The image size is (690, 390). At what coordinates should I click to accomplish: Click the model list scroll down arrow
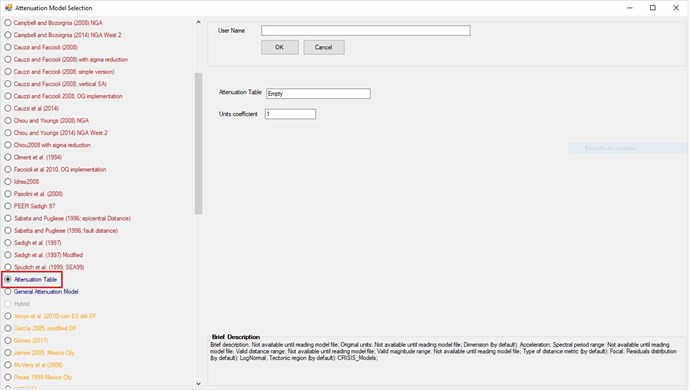click(x=198, y=384)
